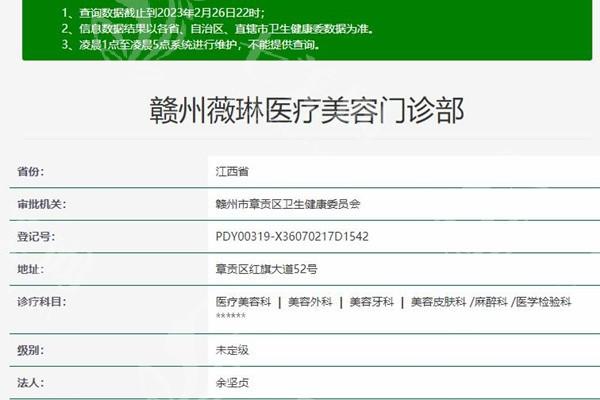Screen dimensions: 600x400
Task: Click the 地址 label
Action: 30,269
